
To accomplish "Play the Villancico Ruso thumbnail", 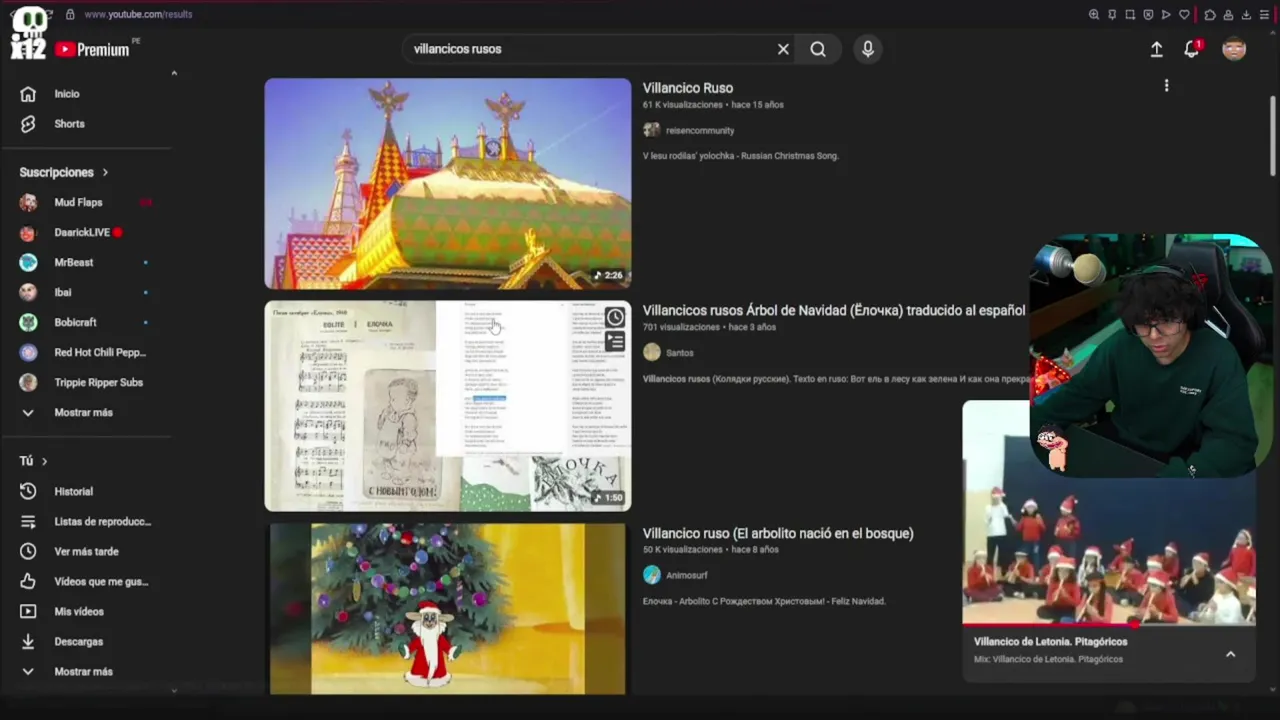I will (448, 184).
